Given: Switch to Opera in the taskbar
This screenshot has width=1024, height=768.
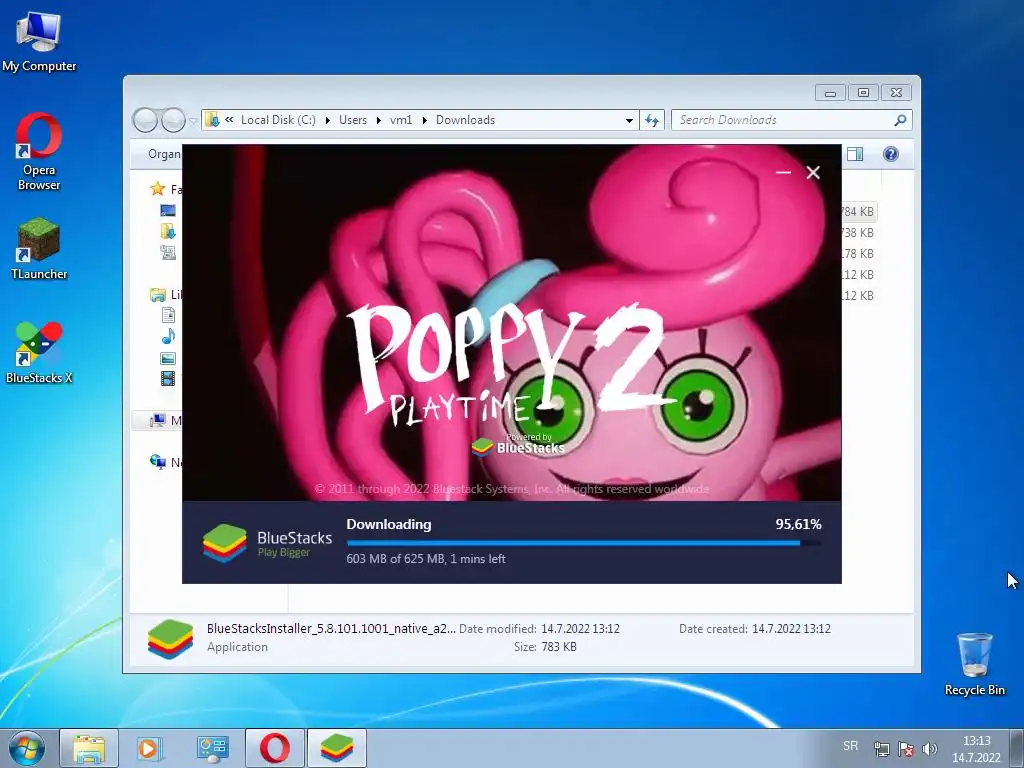Looking at the screenshot, I should [274, 748].
